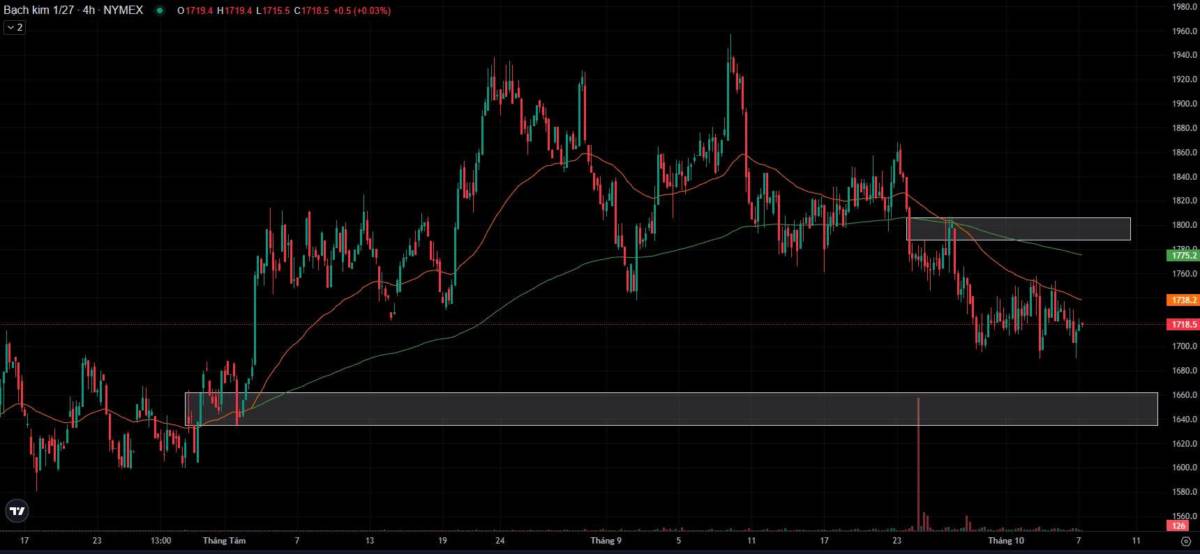
Task: Open the TradingView logo at chart corner
Action: (x=16, y=510)
